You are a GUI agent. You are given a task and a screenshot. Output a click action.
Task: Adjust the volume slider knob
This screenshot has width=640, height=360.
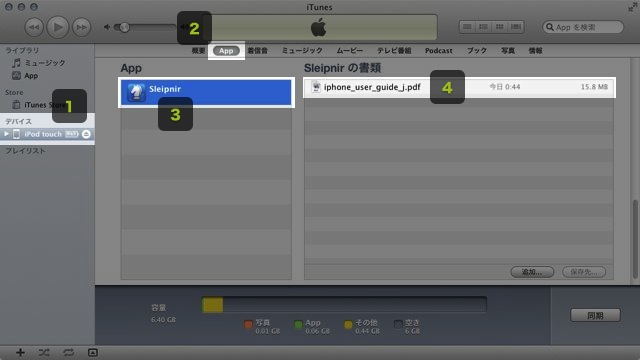(x=124, y=27)
